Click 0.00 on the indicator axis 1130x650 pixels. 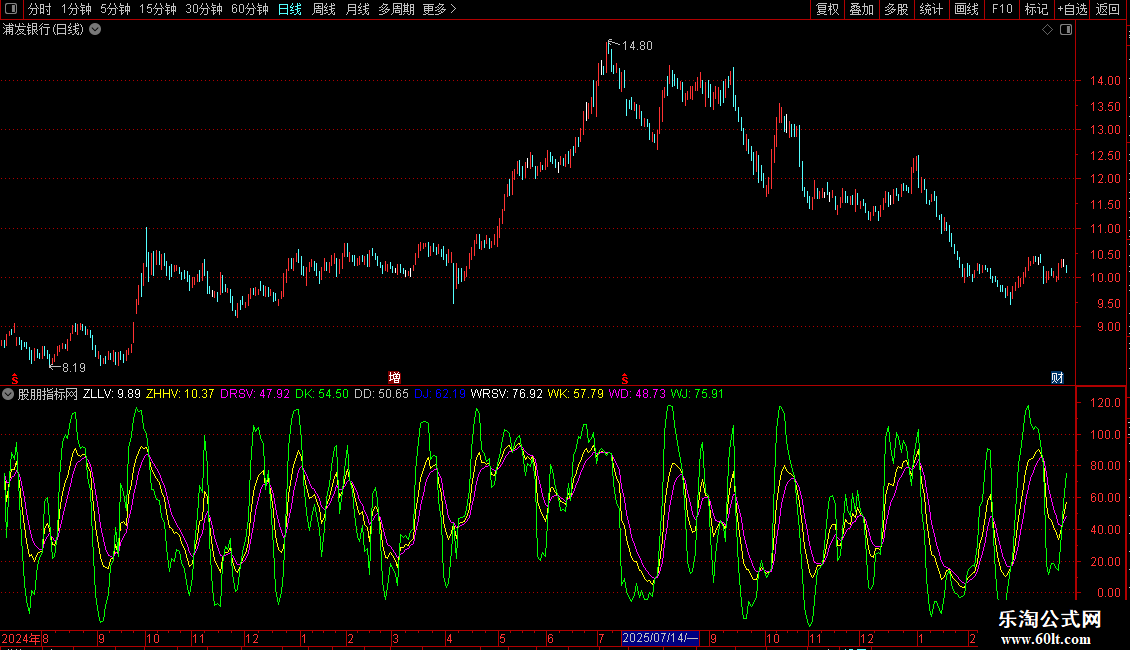(1108, 593)
